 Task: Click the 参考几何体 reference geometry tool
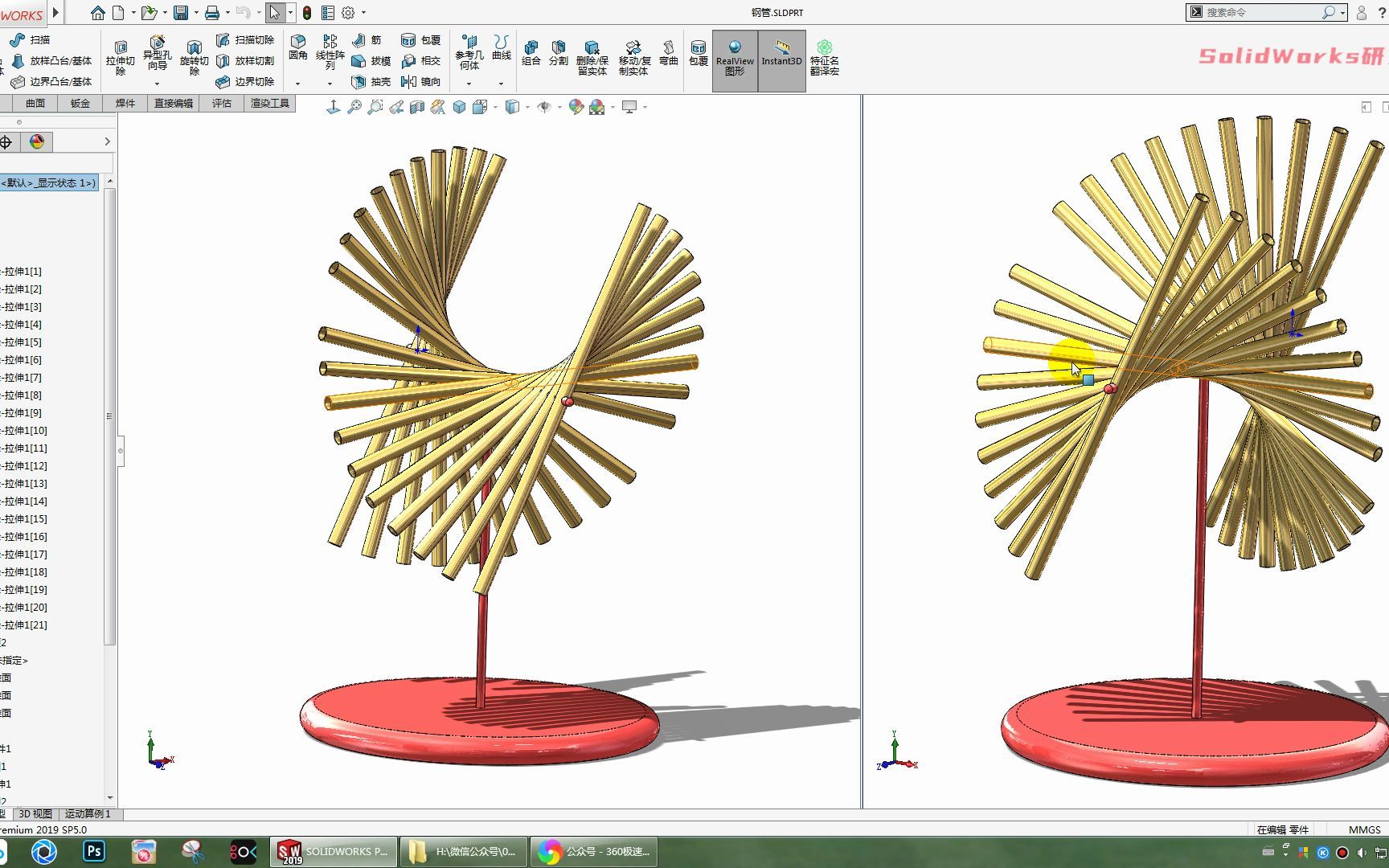click(469, 53)
